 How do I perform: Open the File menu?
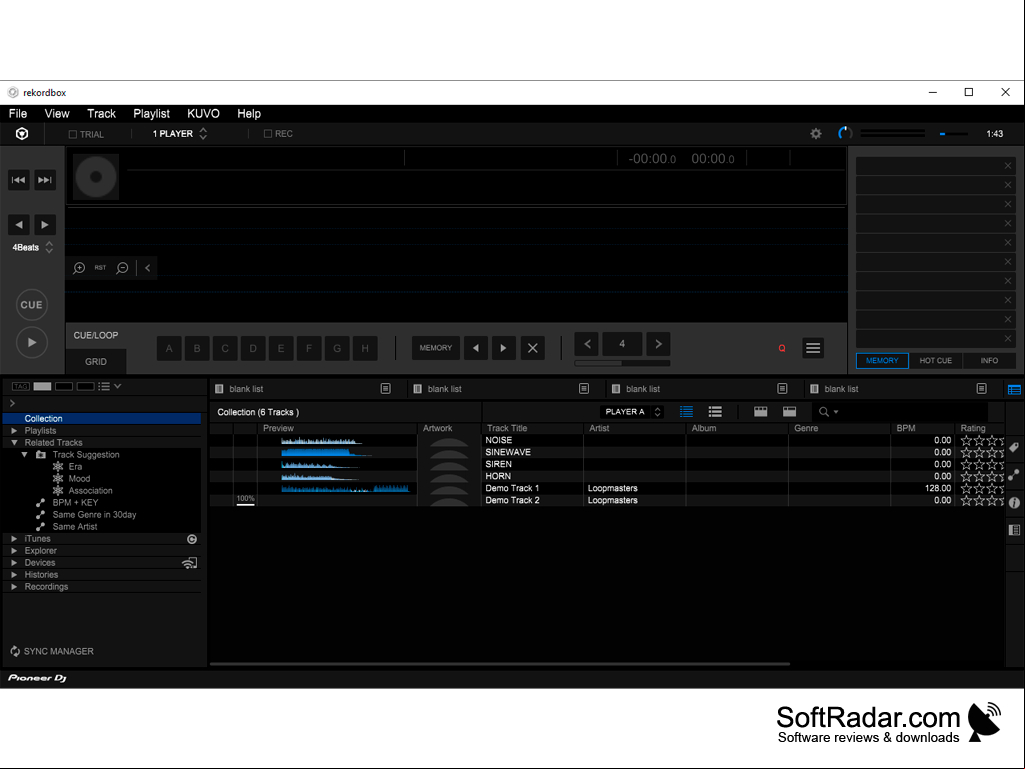(x=18, y=114)
